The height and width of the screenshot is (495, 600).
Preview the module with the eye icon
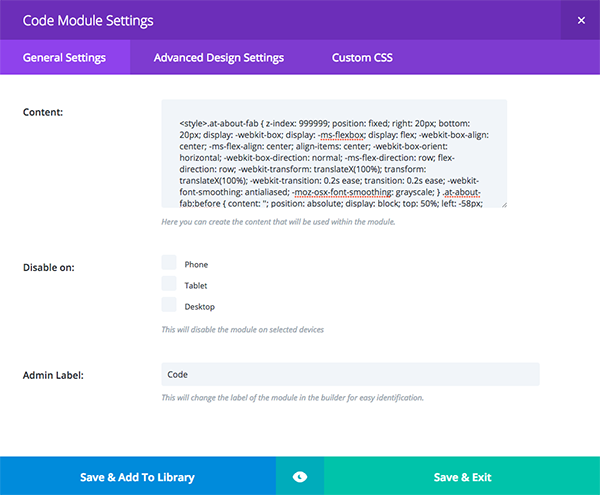coord(300,476)
